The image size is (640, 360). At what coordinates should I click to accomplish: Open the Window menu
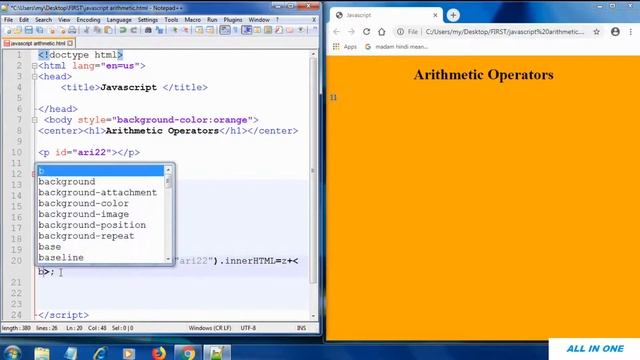tap(259, 20)
